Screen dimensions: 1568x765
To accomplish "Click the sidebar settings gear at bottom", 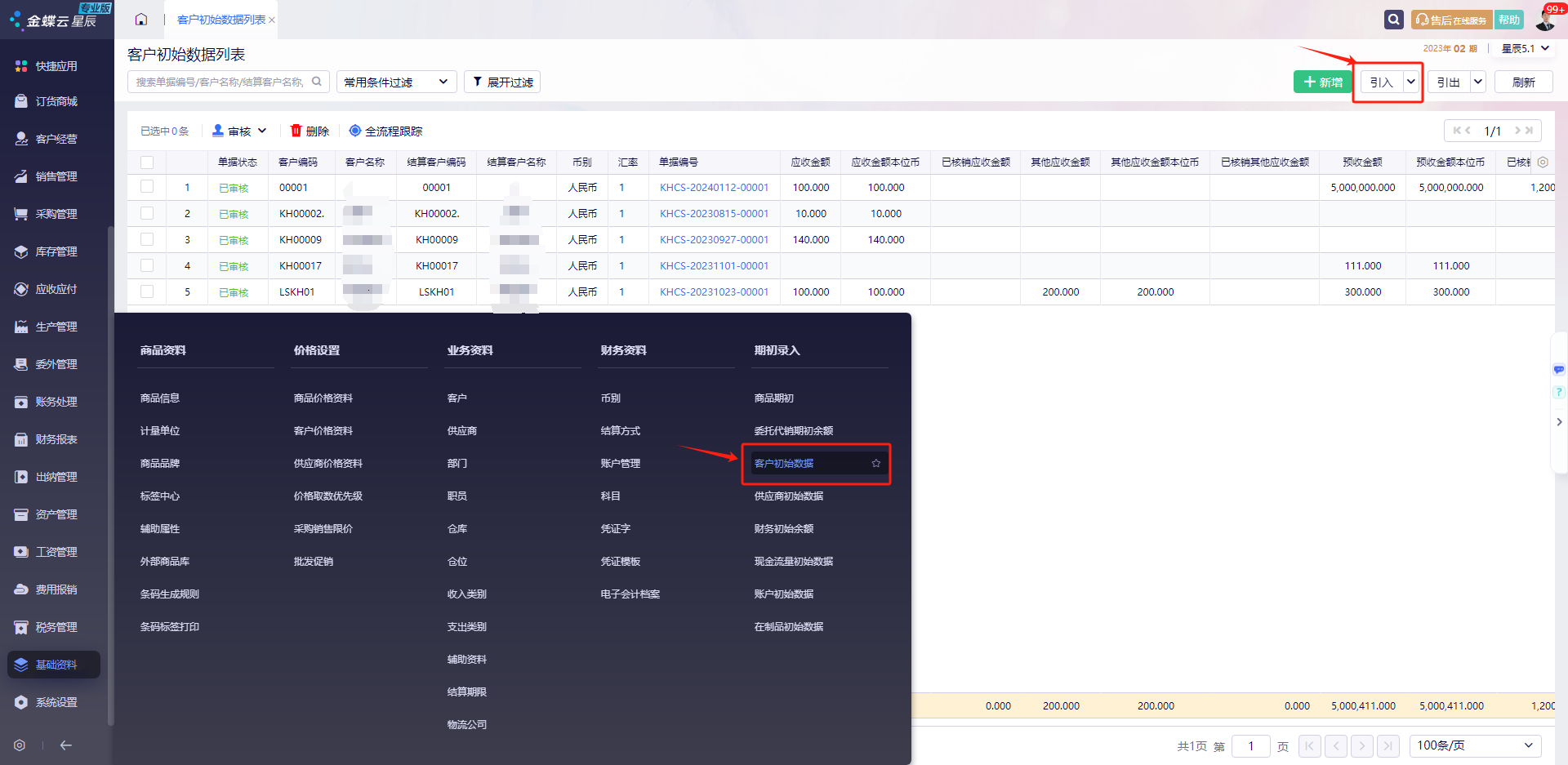I will (x=20, y=745).
